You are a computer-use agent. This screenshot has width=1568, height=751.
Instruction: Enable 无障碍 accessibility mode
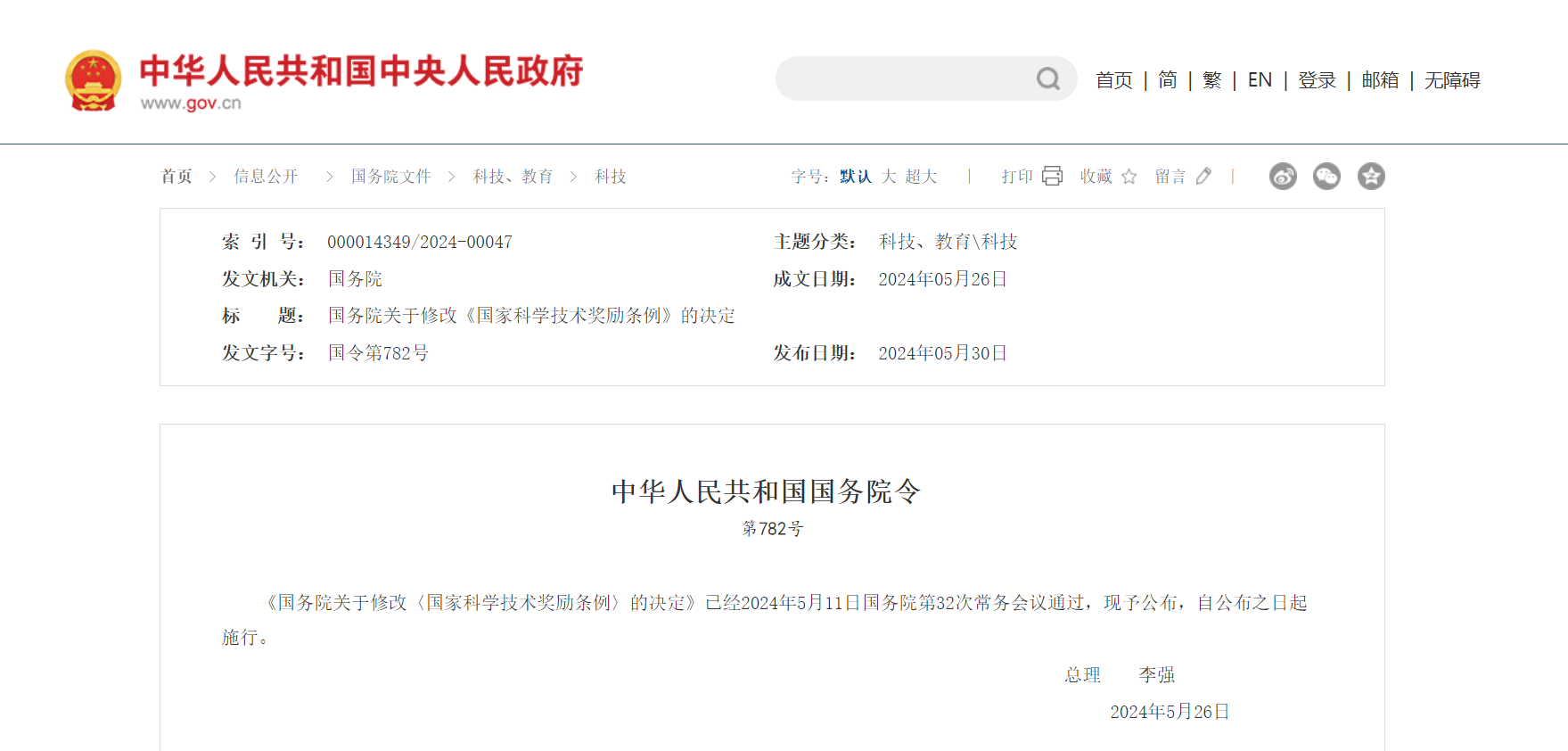[1452, 80]
